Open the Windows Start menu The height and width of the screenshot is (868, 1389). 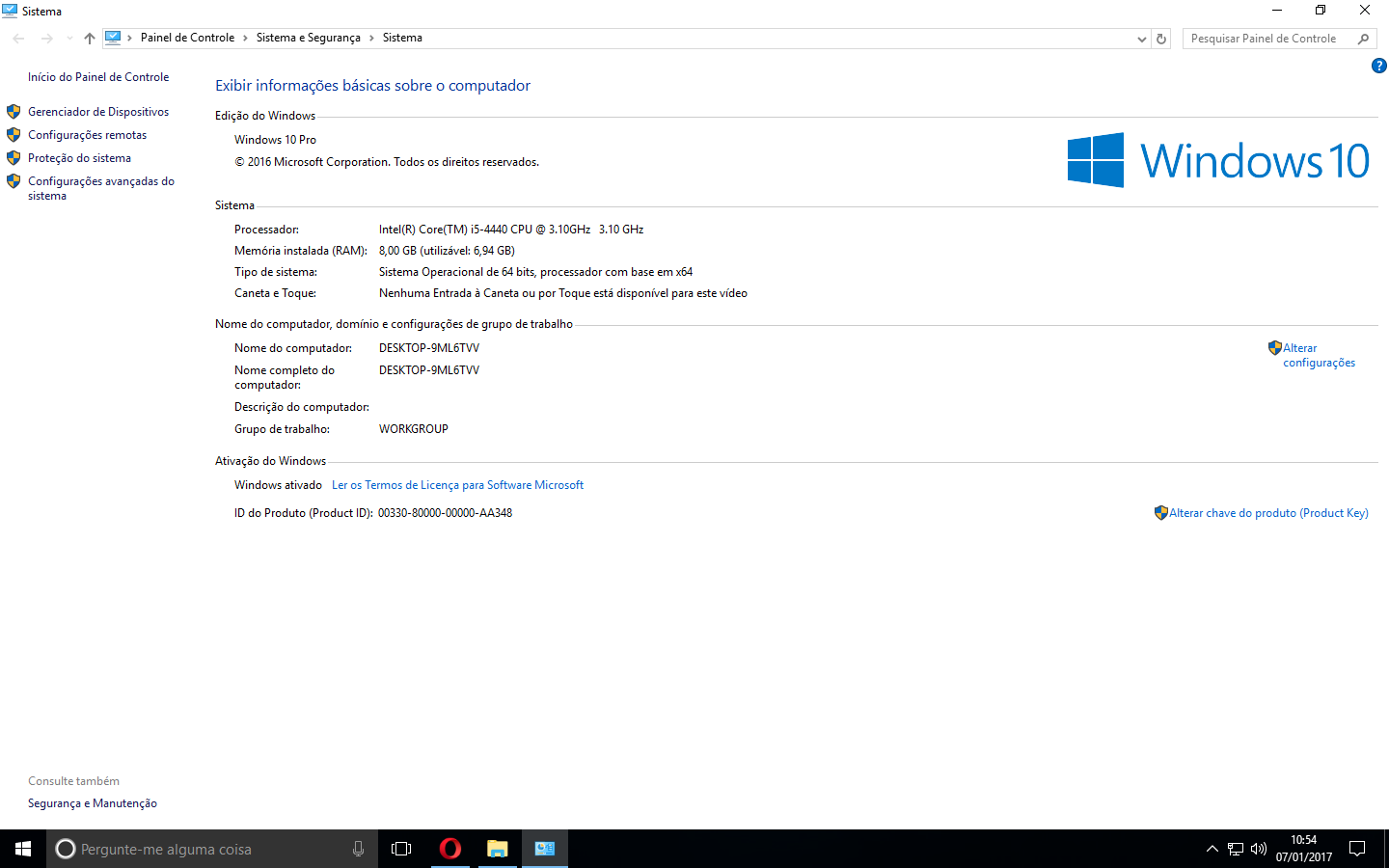[23, 849]
